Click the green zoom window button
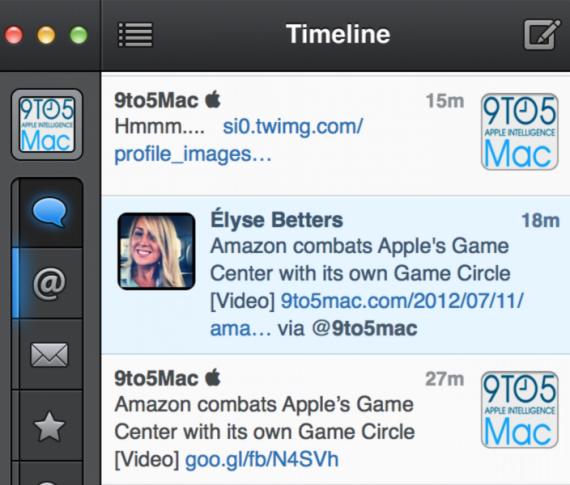Image resolution: width=570 pixels, height=485 pixels. pyautogui.click(x=79, y=35)
